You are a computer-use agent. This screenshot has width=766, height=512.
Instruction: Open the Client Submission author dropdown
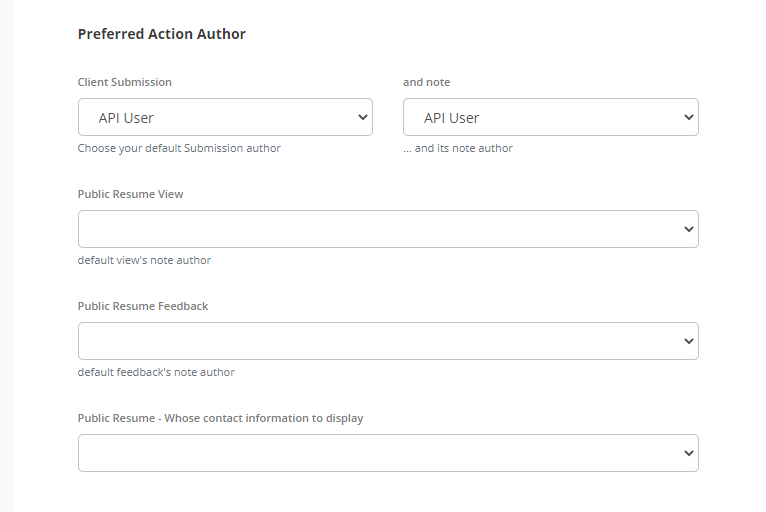pos(225,117)
